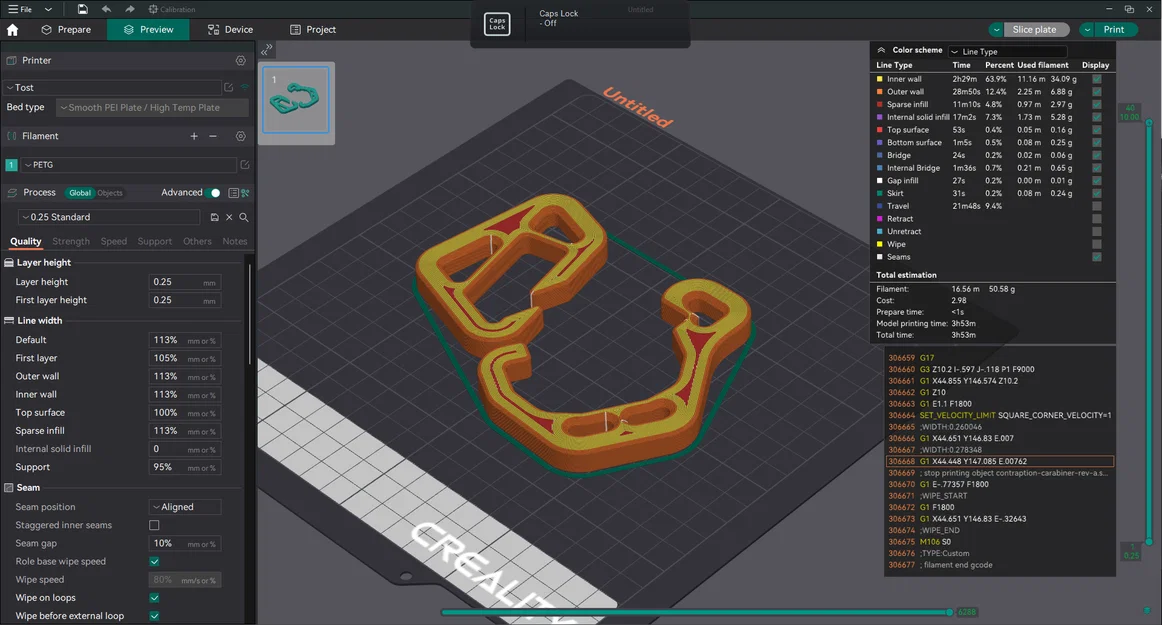Select plate 1 thumbnail
Viewport: 1162px width, 625px height.
click(x=296, y=100)
